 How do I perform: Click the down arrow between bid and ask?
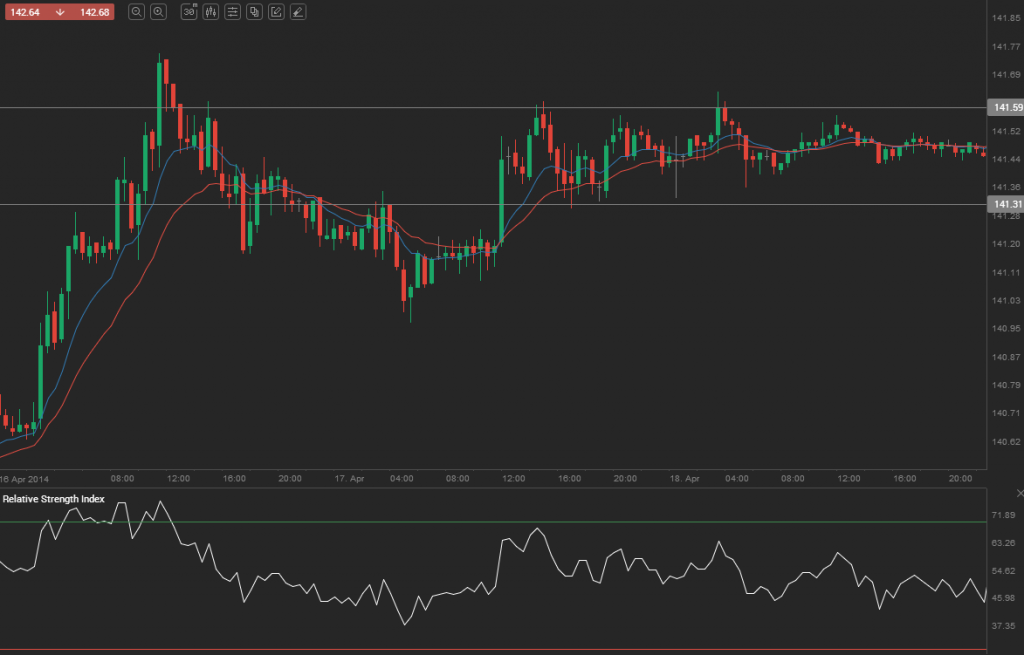[x=60, y=12]
